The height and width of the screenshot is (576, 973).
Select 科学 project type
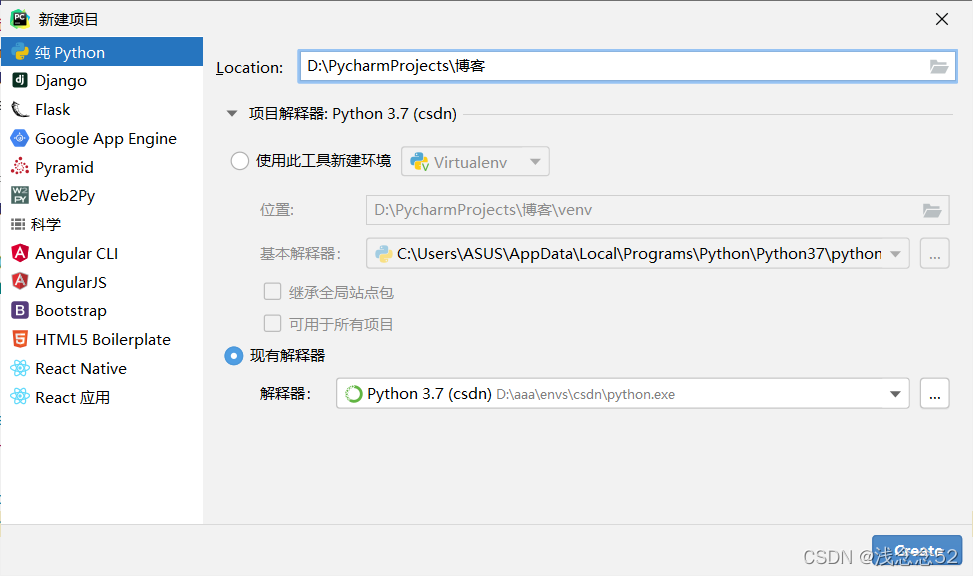[102, 224]
